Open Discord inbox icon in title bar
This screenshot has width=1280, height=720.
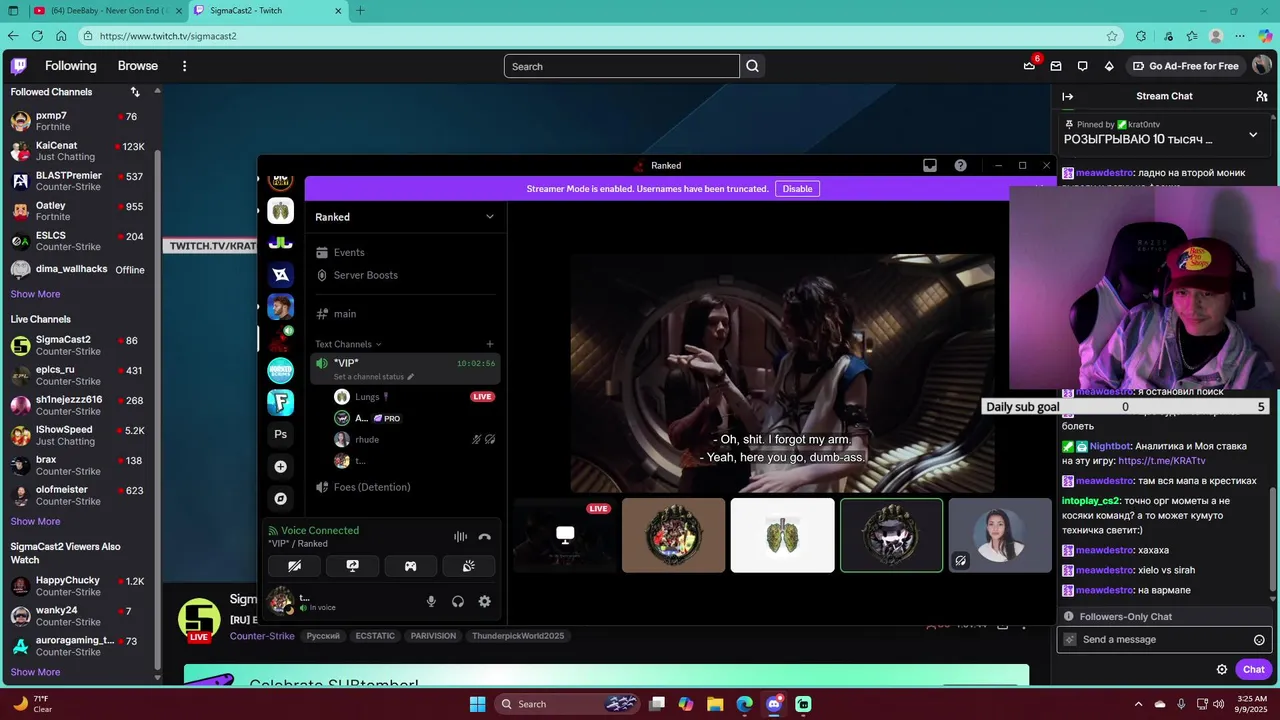930,166
